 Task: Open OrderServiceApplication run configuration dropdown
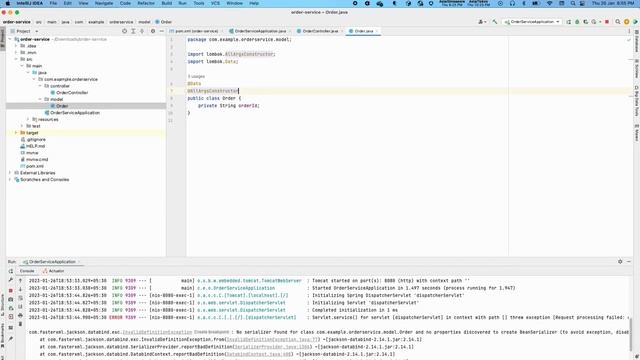[532, 22]
